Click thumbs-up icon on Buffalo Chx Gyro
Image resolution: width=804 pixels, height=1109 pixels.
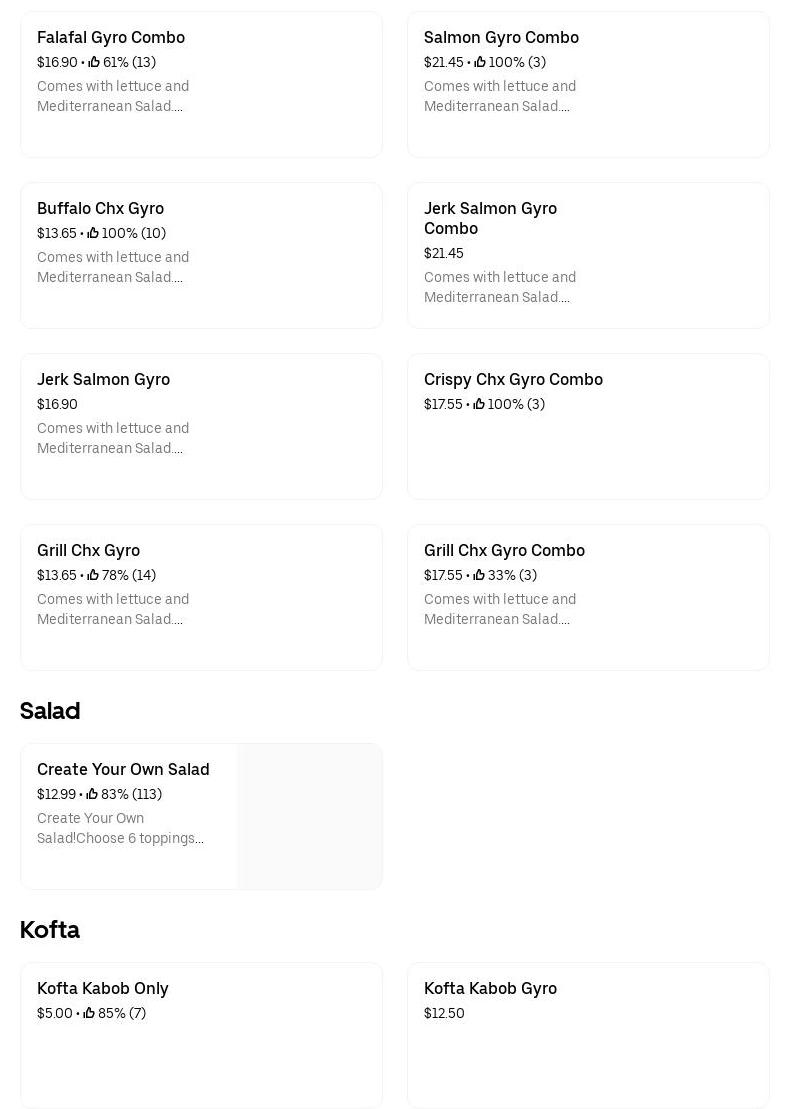tap(93, 233)
